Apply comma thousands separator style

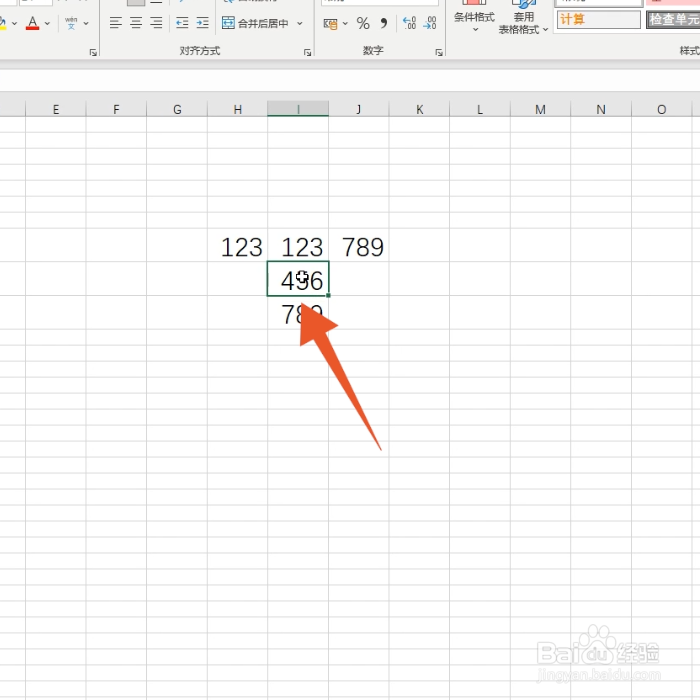(384, 23)
